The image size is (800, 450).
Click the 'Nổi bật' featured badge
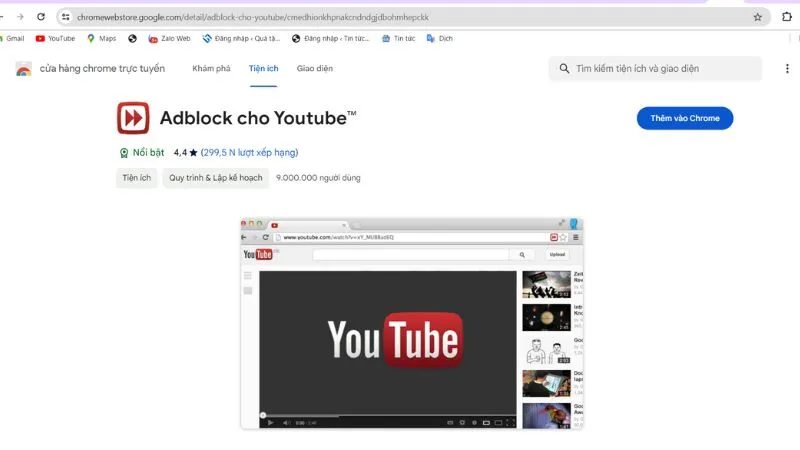click(142, 153)
